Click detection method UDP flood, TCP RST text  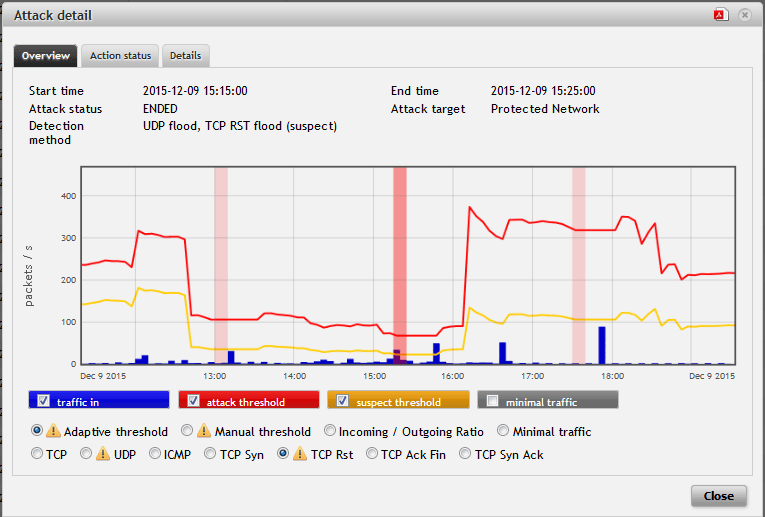[x=240, y=126]
